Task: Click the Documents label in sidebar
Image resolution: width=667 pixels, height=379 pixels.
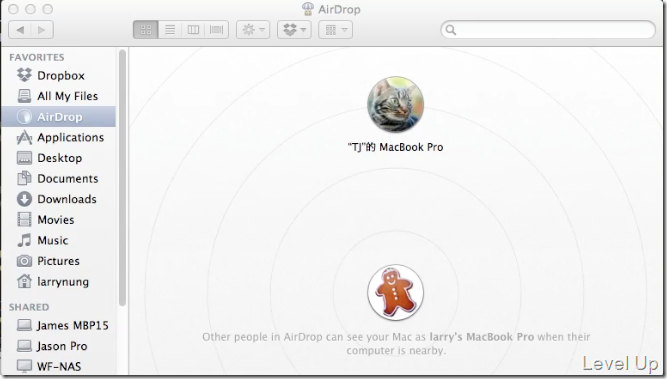Action: coord(68,179)
